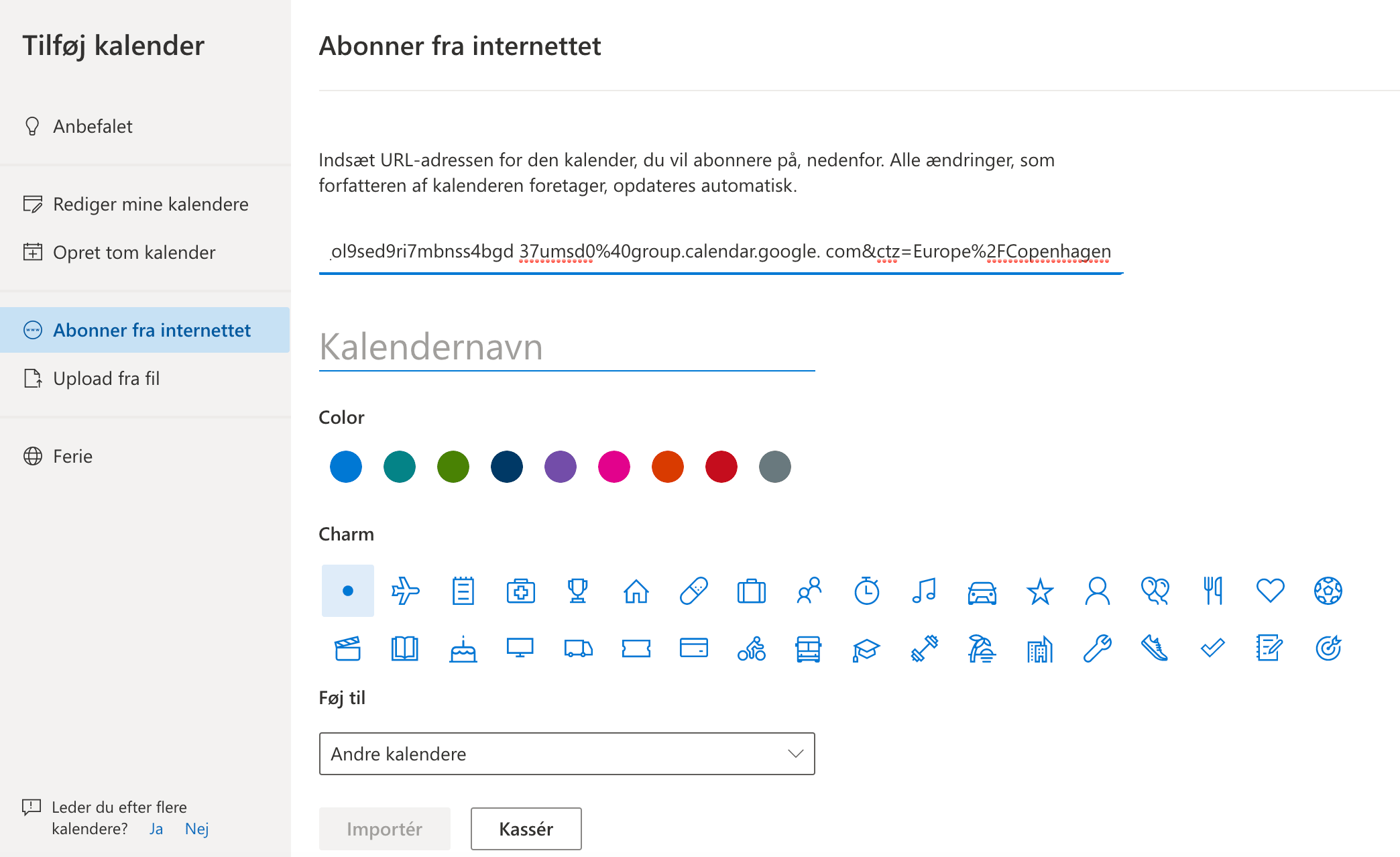Answer Ja to the feedback question
The height and width of the screenshot is (857, 1400).
[156, 829]
